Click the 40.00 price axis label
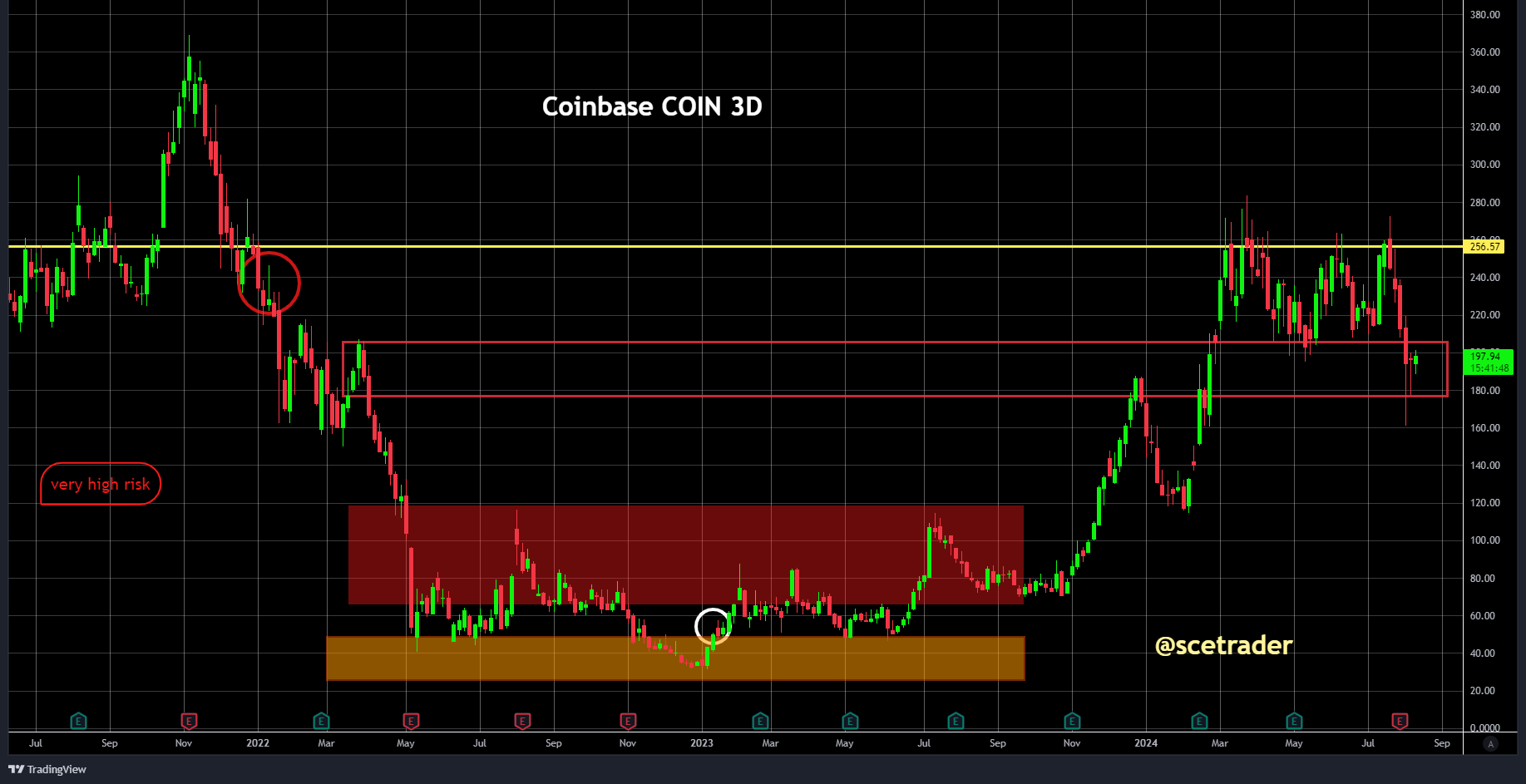Viewport: 1526px width, 784px height. (x=1483, y=653)
